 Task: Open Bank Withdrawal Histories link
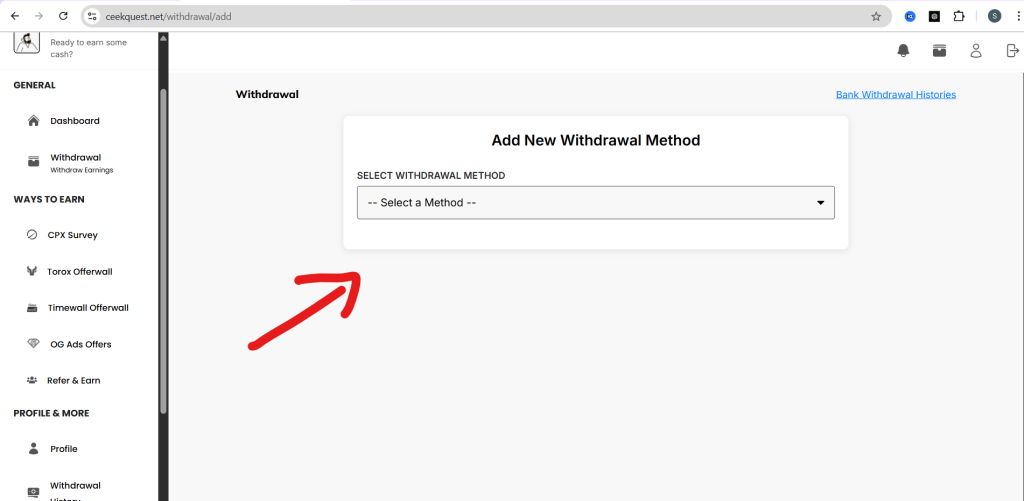(895, 95)
